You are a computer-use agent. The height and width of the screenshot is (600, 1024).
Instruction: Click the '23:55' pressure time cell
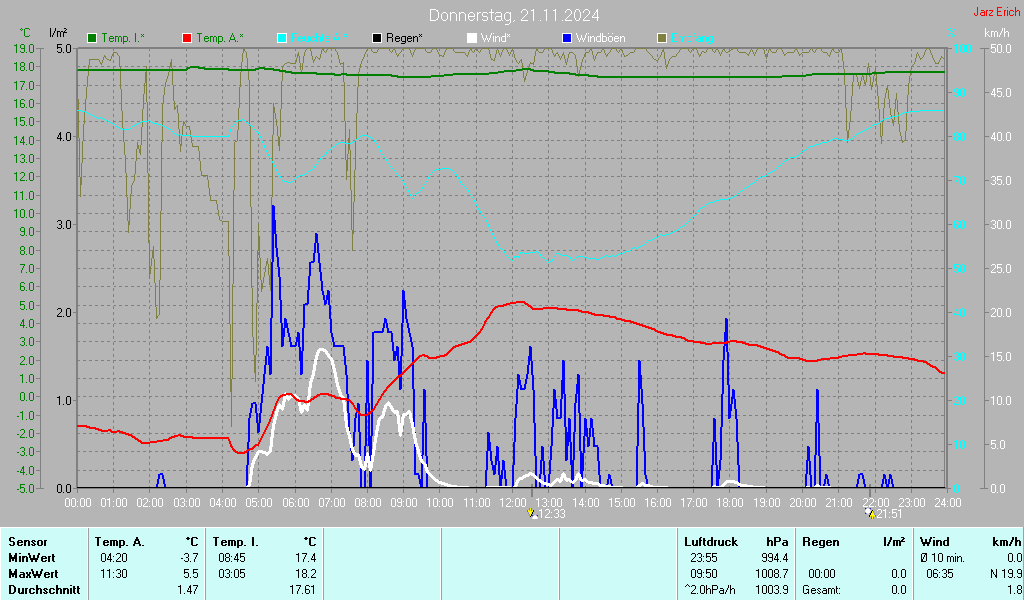[703, 558]
